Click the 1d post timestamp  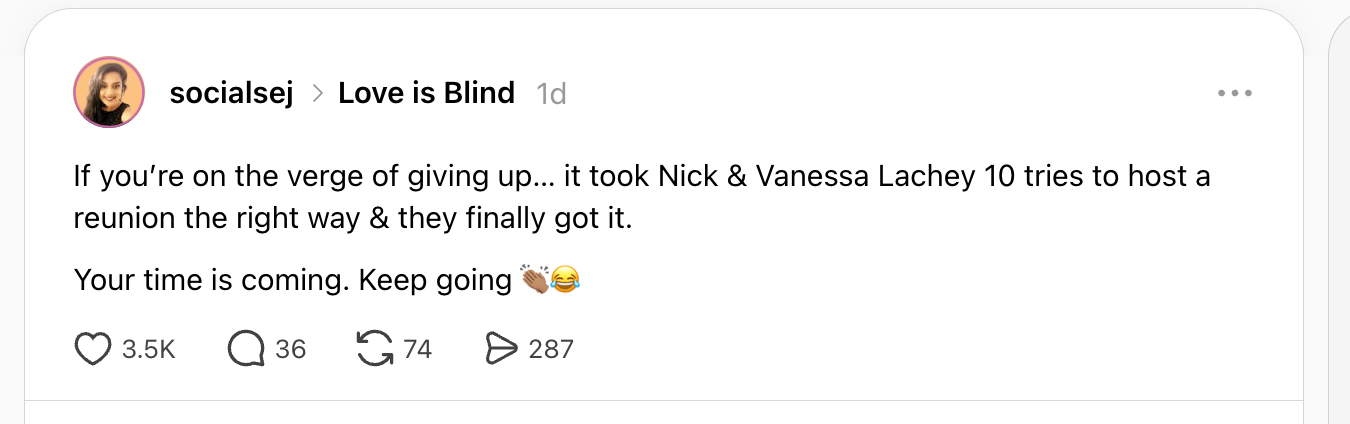pyautogui.click(x=551, y=94)
